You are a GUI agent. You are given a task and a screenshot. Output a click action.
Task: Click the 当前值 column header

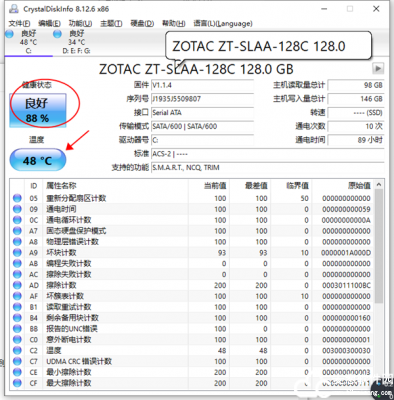click(x=209, y=186)
